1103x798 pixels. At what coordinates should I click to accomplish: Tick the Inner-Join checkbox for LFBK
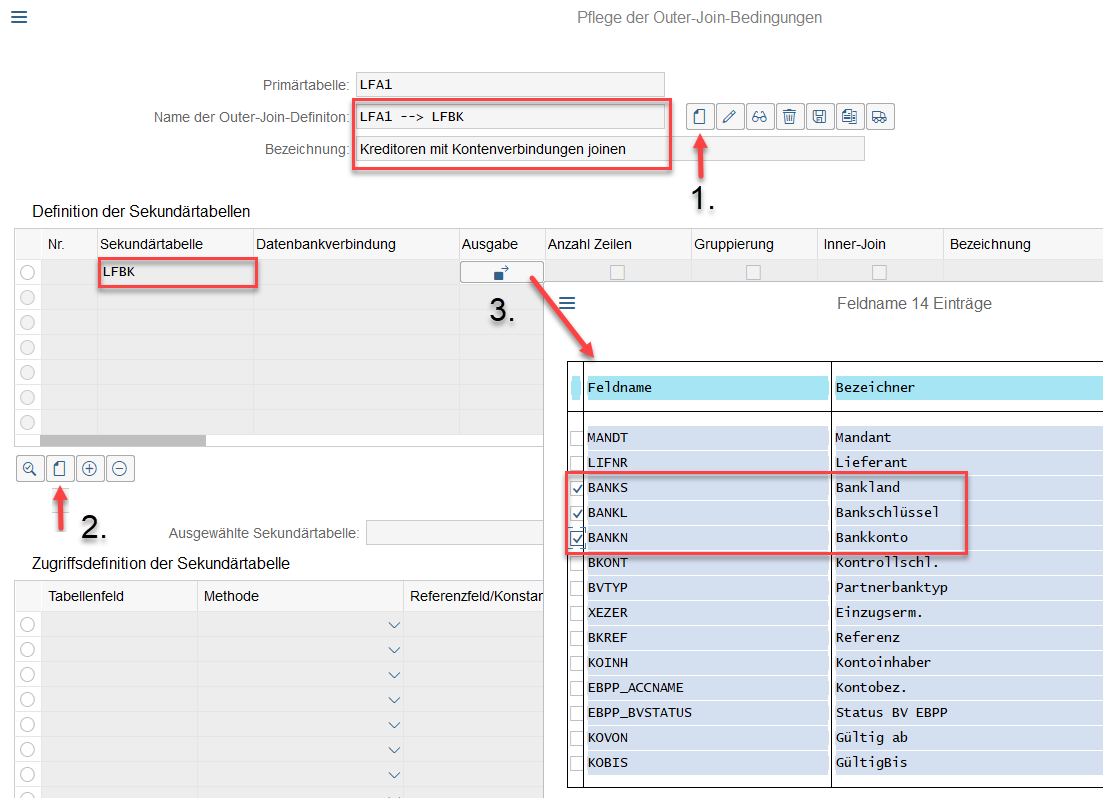[879, 272]
